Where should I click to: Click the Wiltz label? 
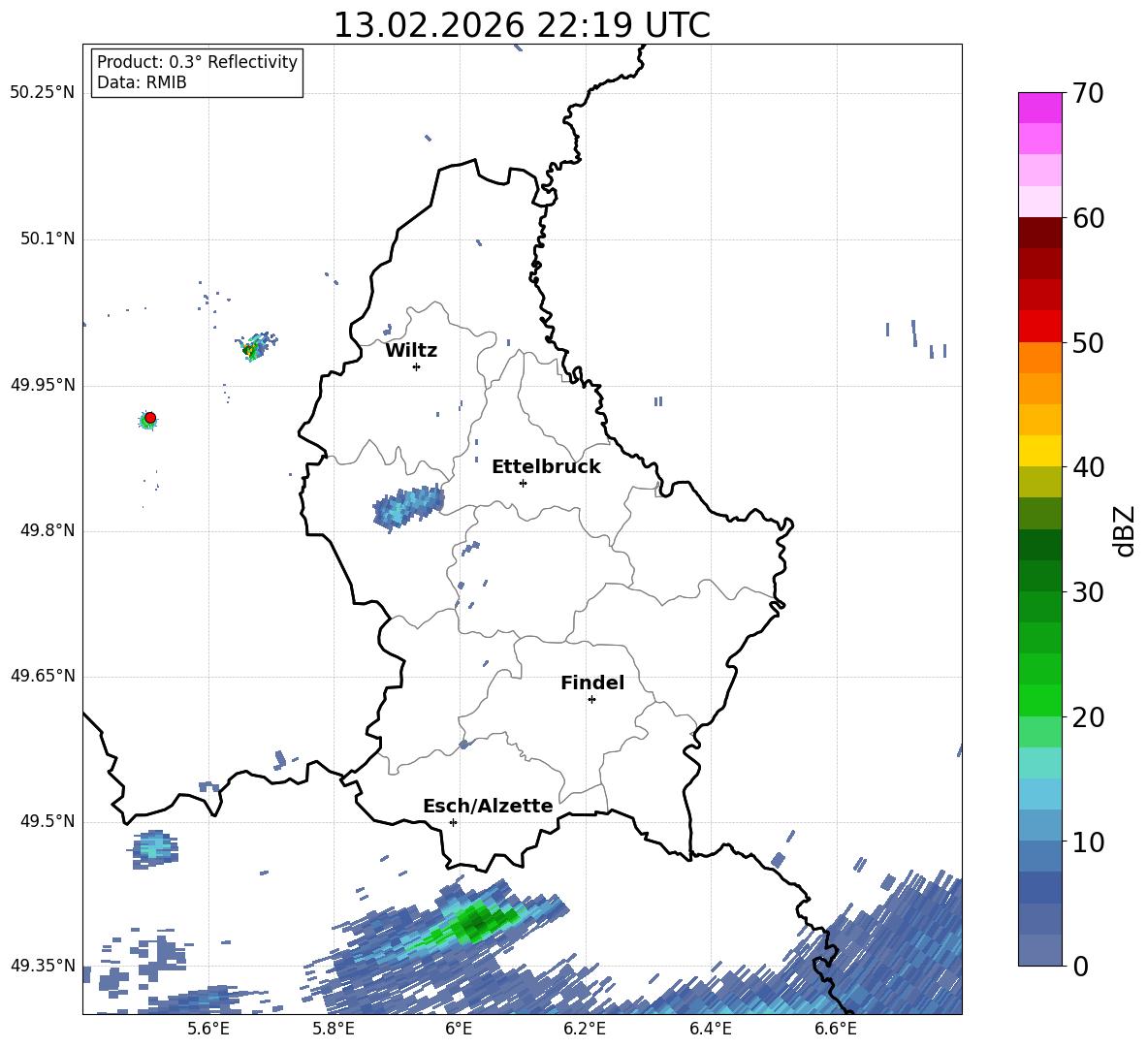click(411, 350)
